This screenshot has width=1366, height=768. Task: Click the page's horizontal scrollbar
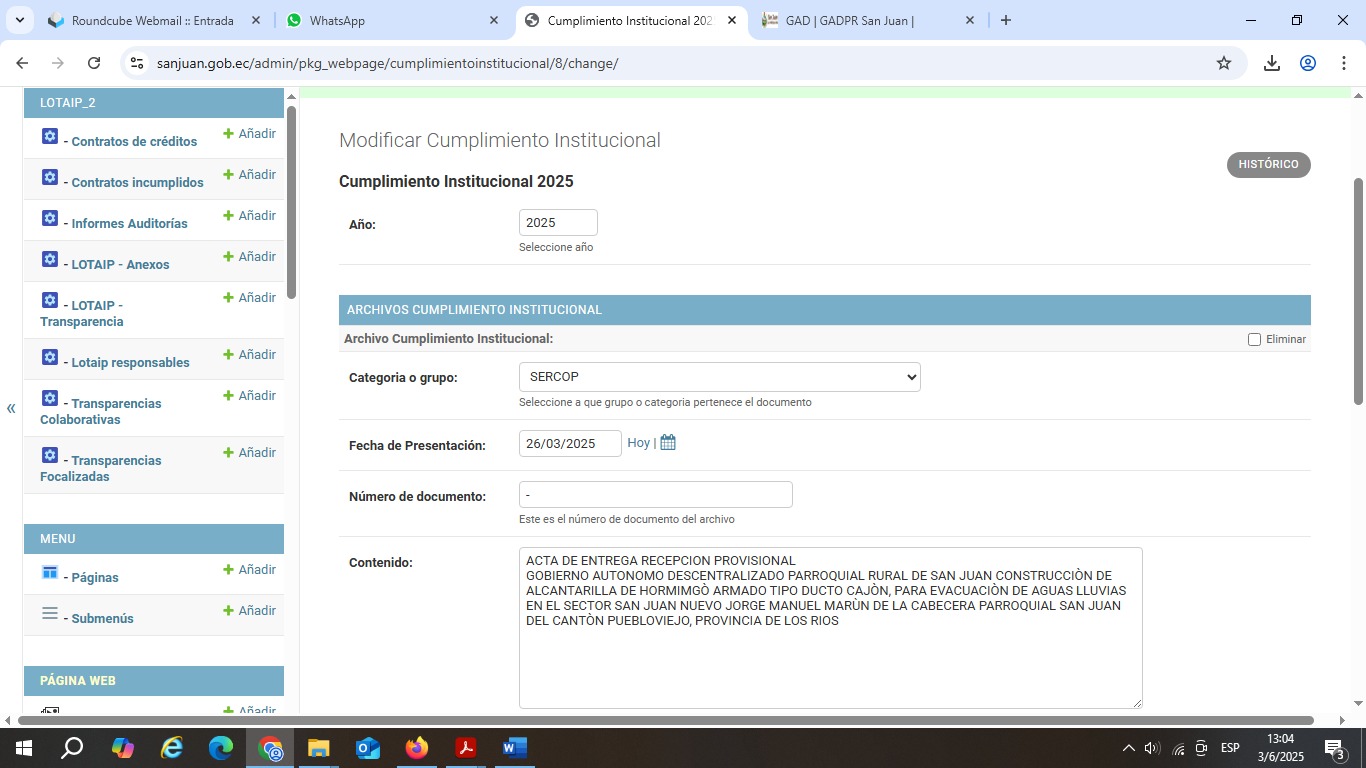coord(664,720)
